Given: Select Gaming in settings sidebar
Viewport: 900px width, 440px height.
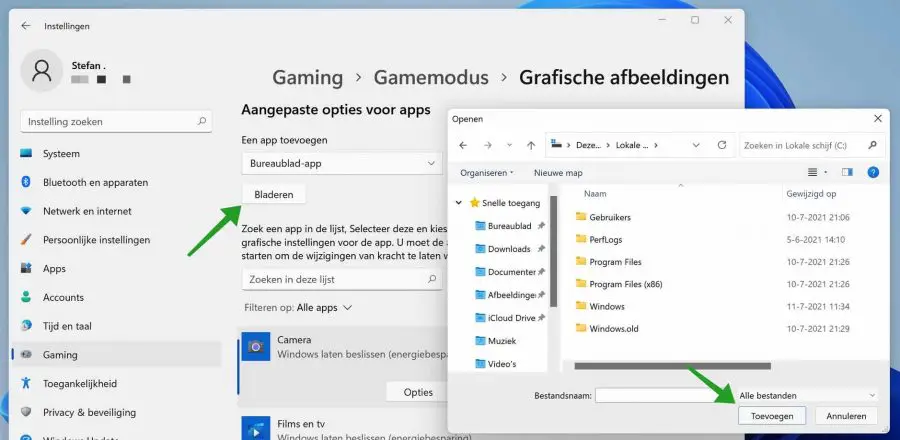Looking at the screenshot, I should tap(117, 355).
